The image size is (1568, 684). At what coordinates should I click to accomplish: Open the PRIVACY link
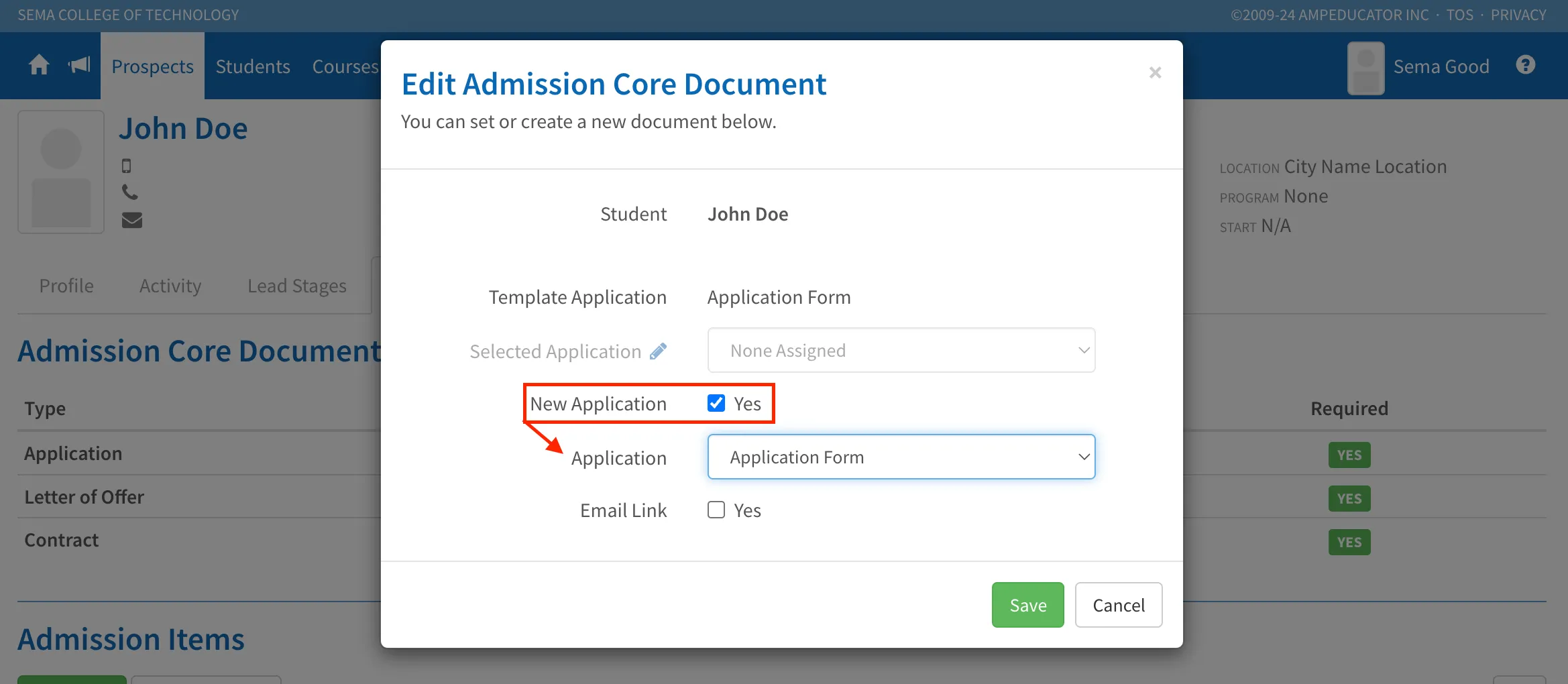pyautogui.click(x=1518, y=15)
